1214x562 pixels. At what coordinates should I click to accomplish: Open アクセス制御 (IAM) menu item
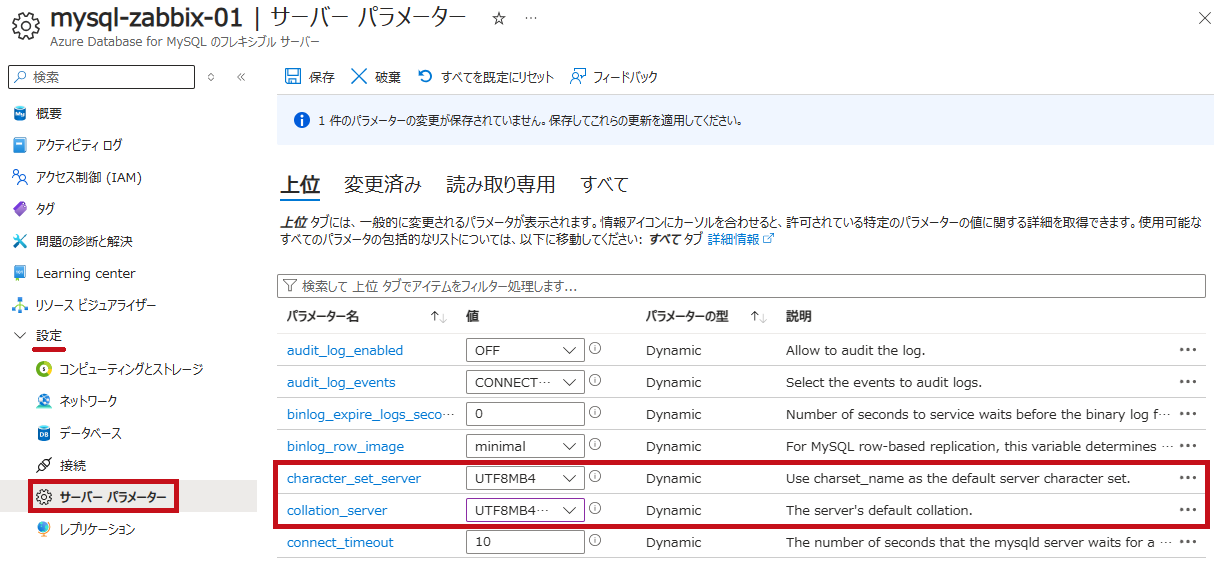pos(89,177)
